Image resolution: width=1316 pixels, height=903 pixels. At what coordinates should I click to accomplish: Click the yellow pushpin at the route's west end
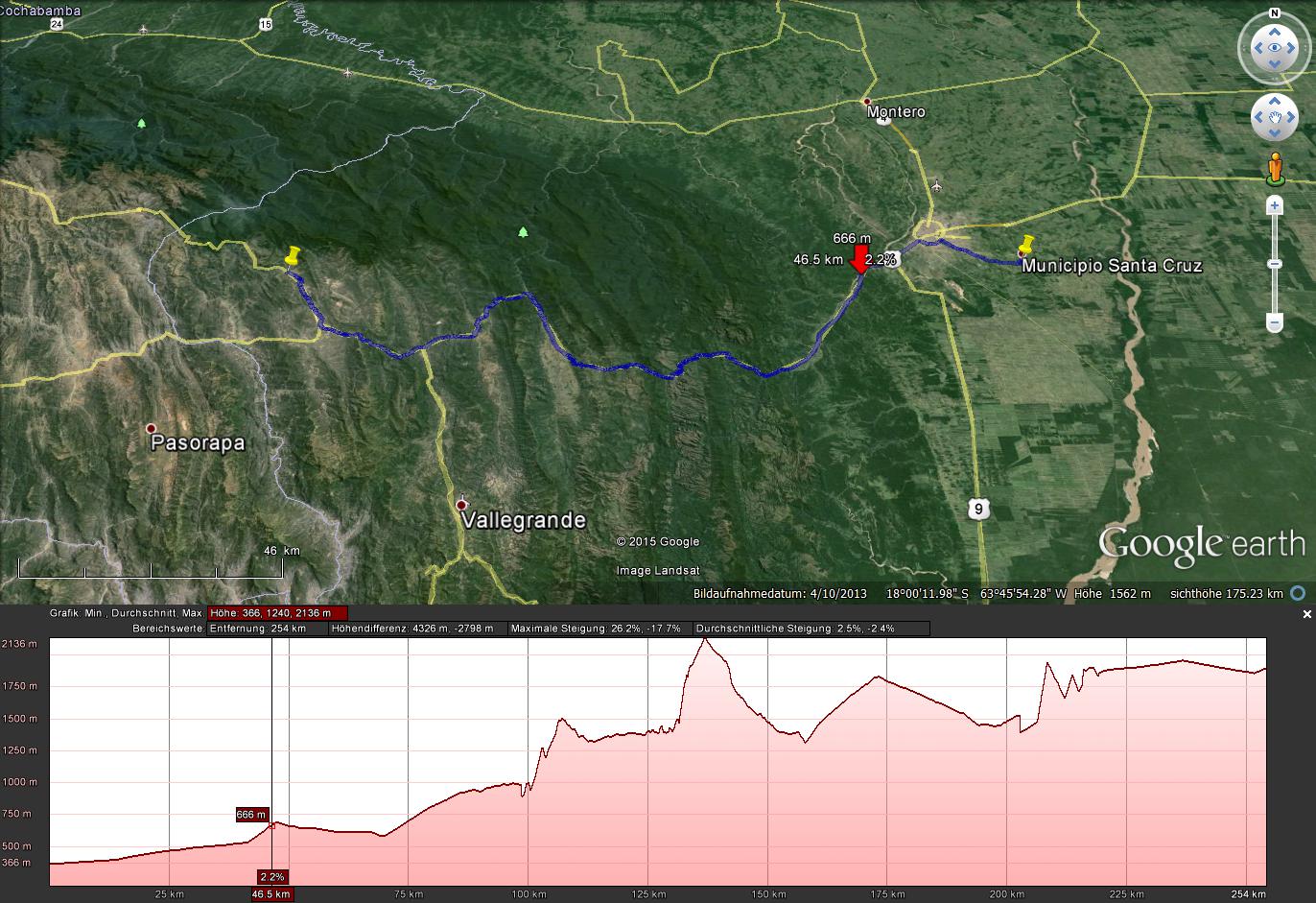[294, 258]
